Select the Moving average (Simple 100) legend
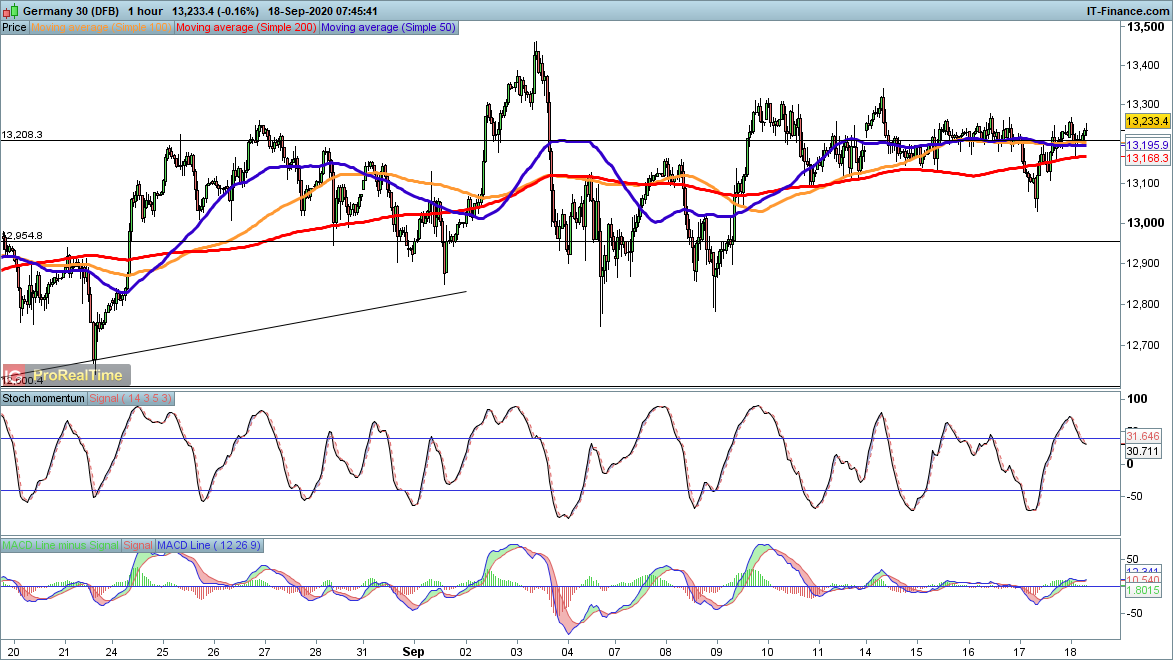This screenshot has width=1173, height=660. (x=101, y=27)
